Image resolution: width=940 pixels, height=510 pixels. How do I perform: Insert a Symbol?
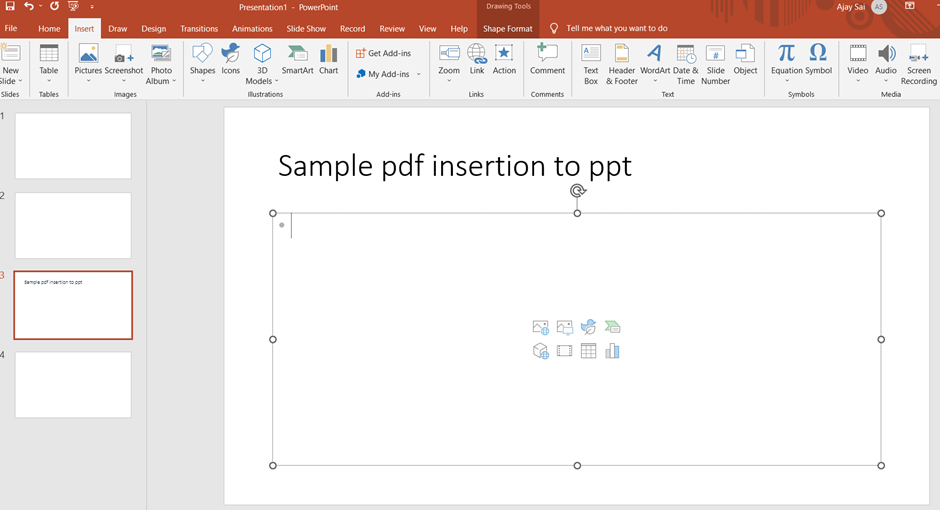point(818,59)
